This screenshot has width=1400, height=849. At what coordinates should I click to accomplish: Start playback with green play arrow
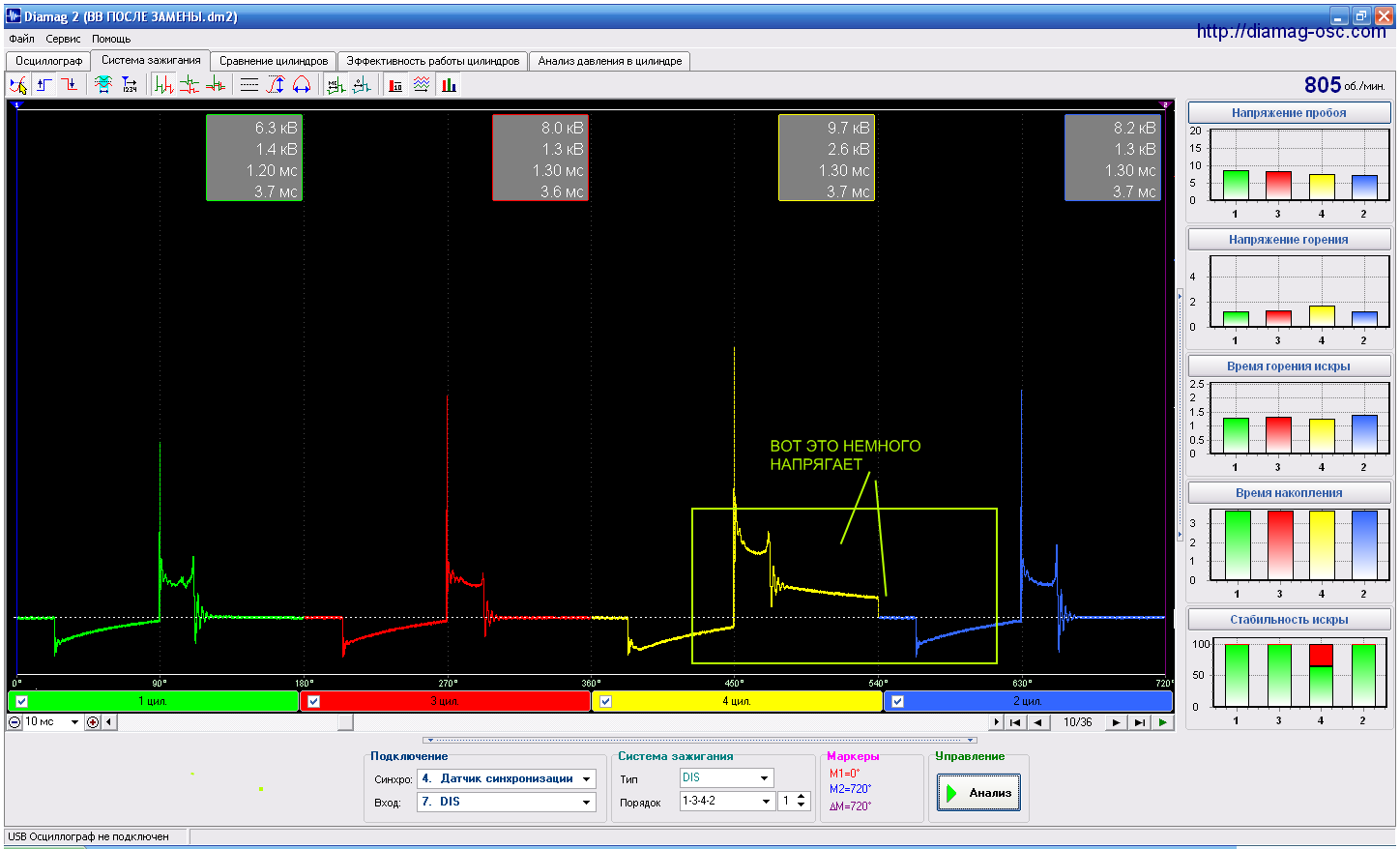click(x=1162, y=722)
